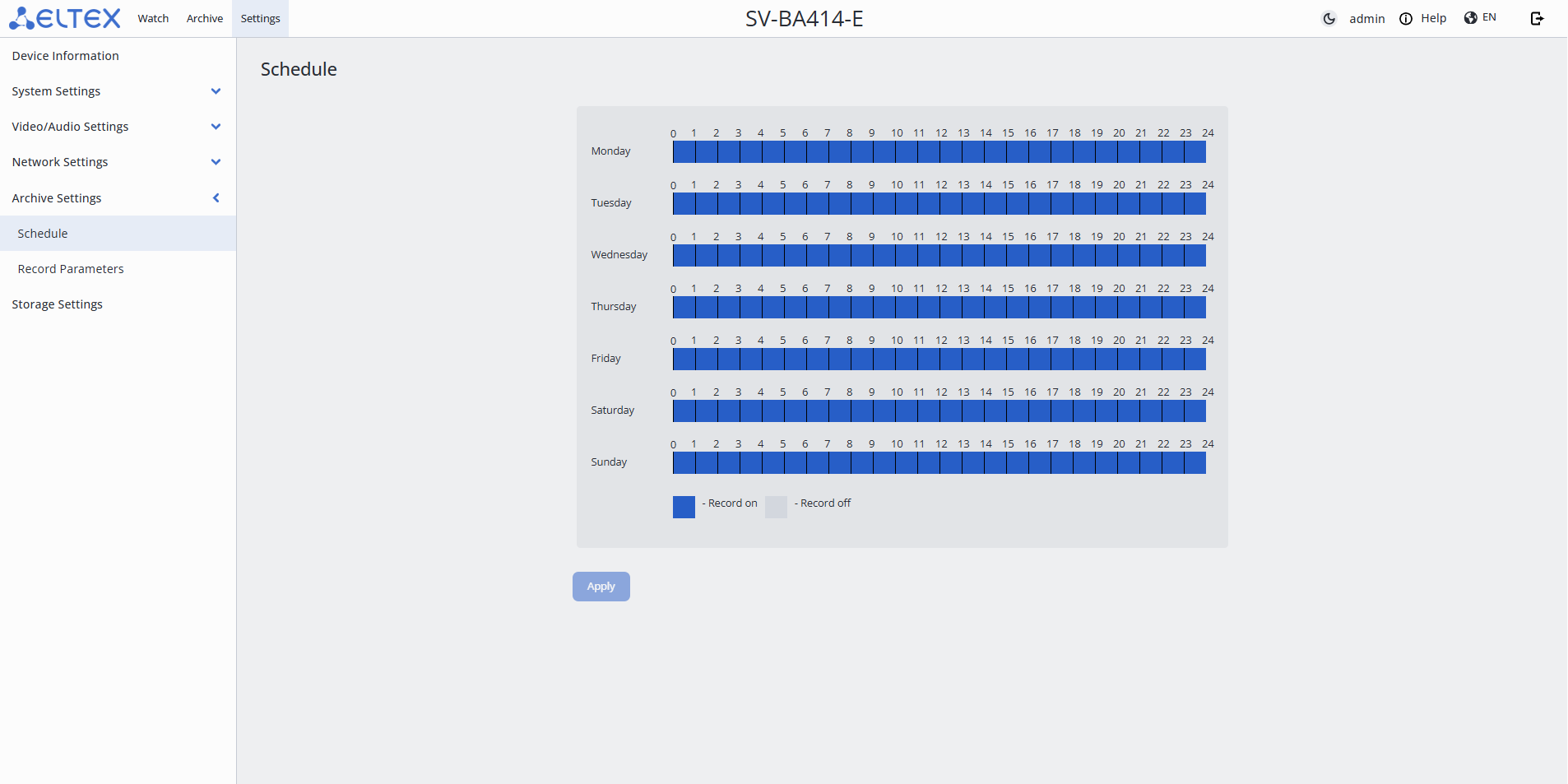Image resolution: width=1568 pixels, height=784 pixels.
Task: Click the globe language icon
Action: tap(1470, 18)
